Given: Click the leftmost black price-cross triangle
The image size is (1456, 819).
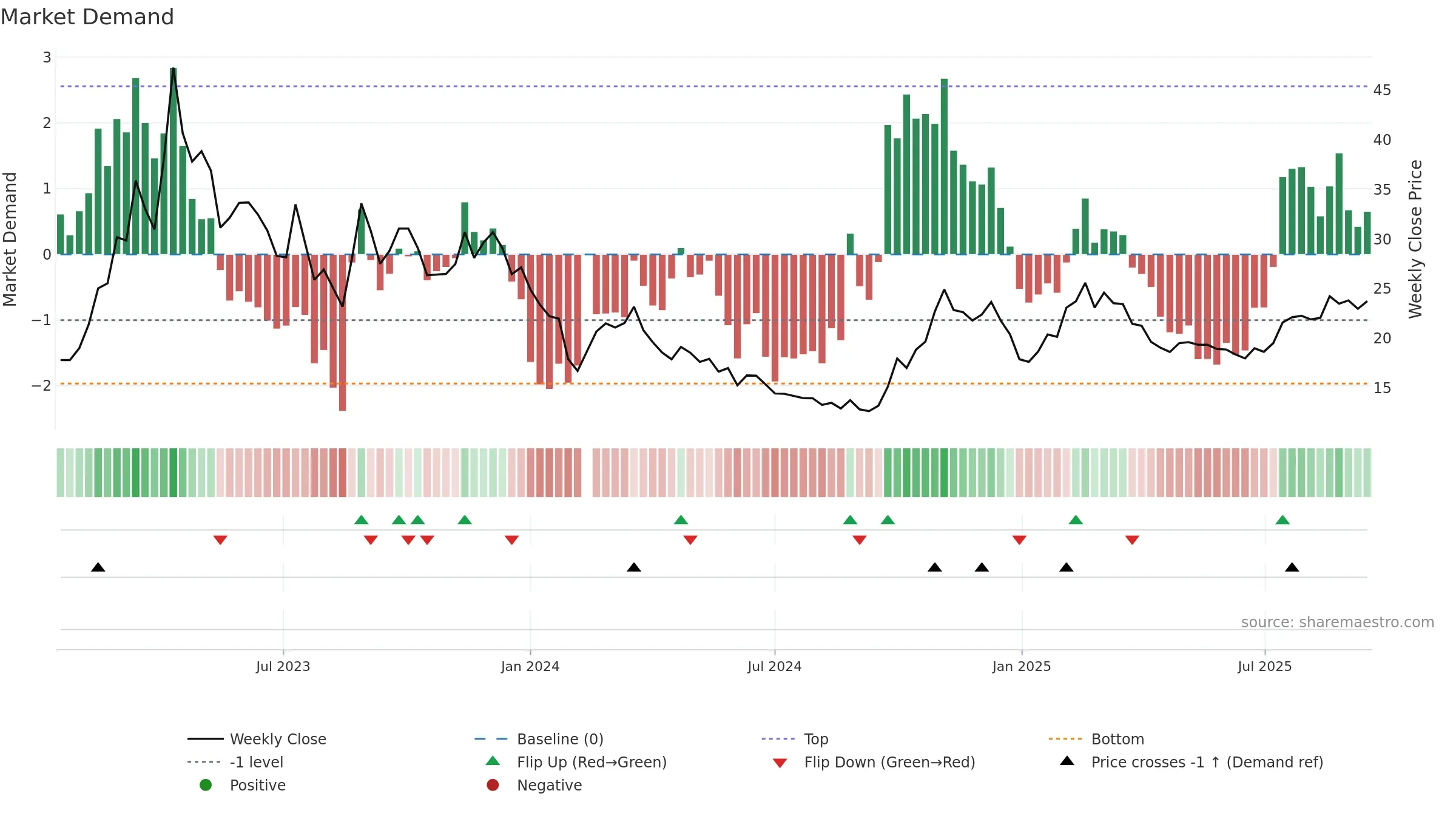Looking at the screenshot, I should coord(98,567).
